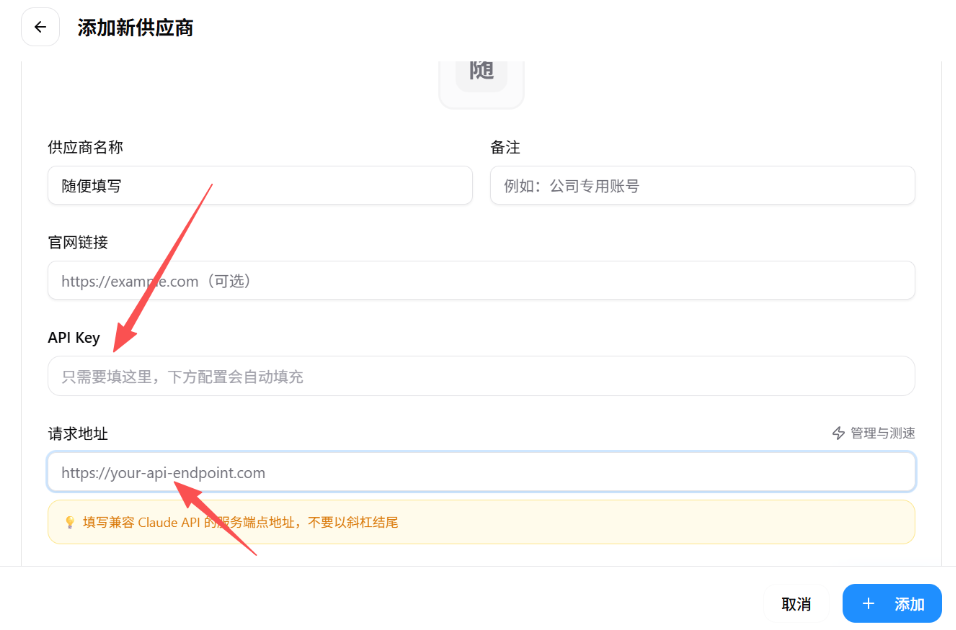This screenshot has width=956, height=630.
Task: Go back using the arrow button
Action: [x=40, y=27]
